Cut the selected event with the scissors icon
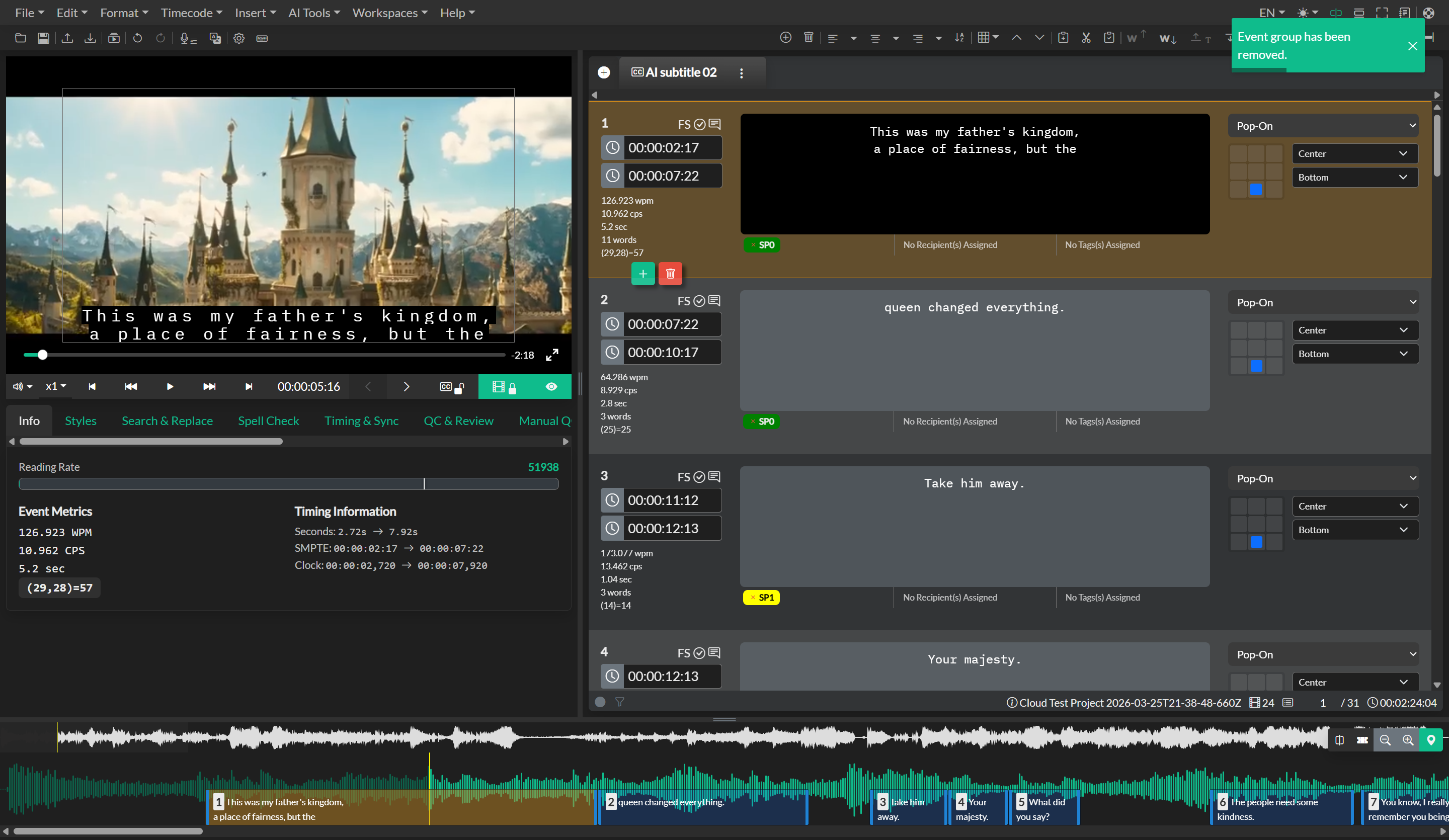 (x=1086, y=37)
